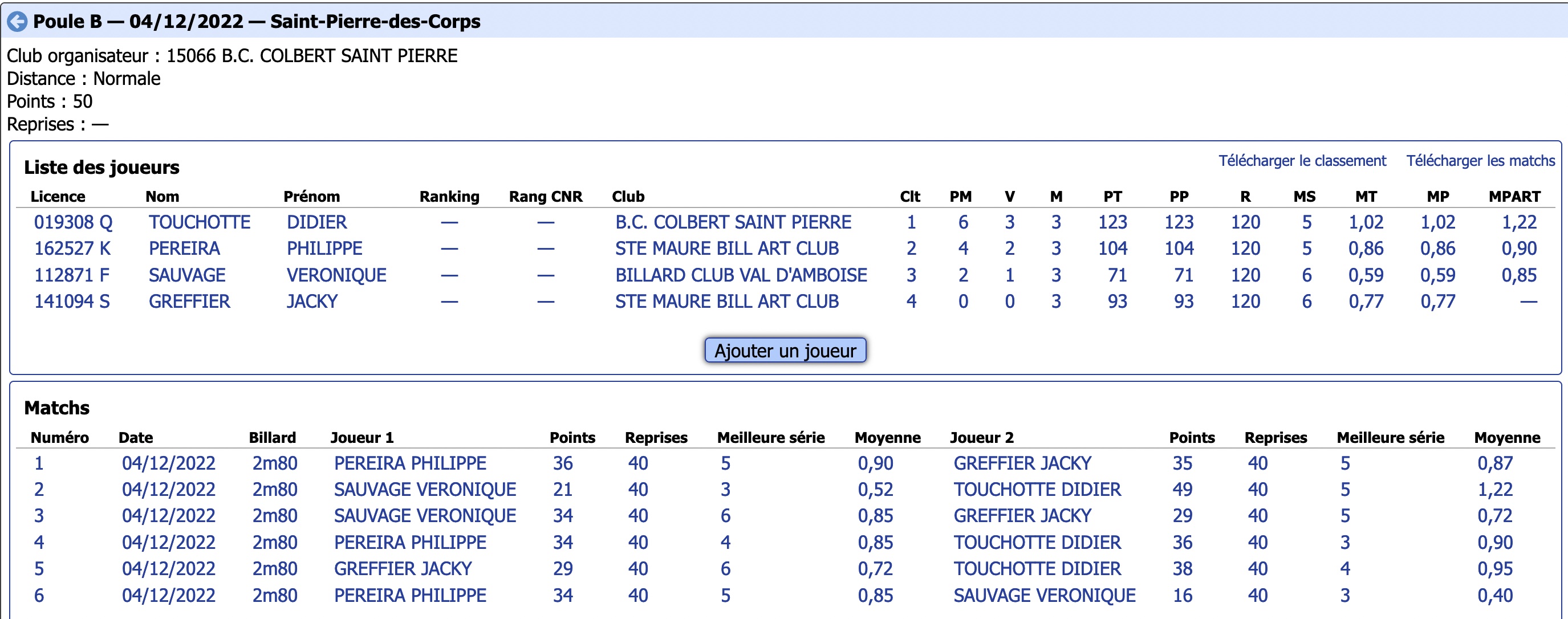1568x619 pixels.
Task: Select player name SAUVAGE in player list
Action: pos(187,275)
